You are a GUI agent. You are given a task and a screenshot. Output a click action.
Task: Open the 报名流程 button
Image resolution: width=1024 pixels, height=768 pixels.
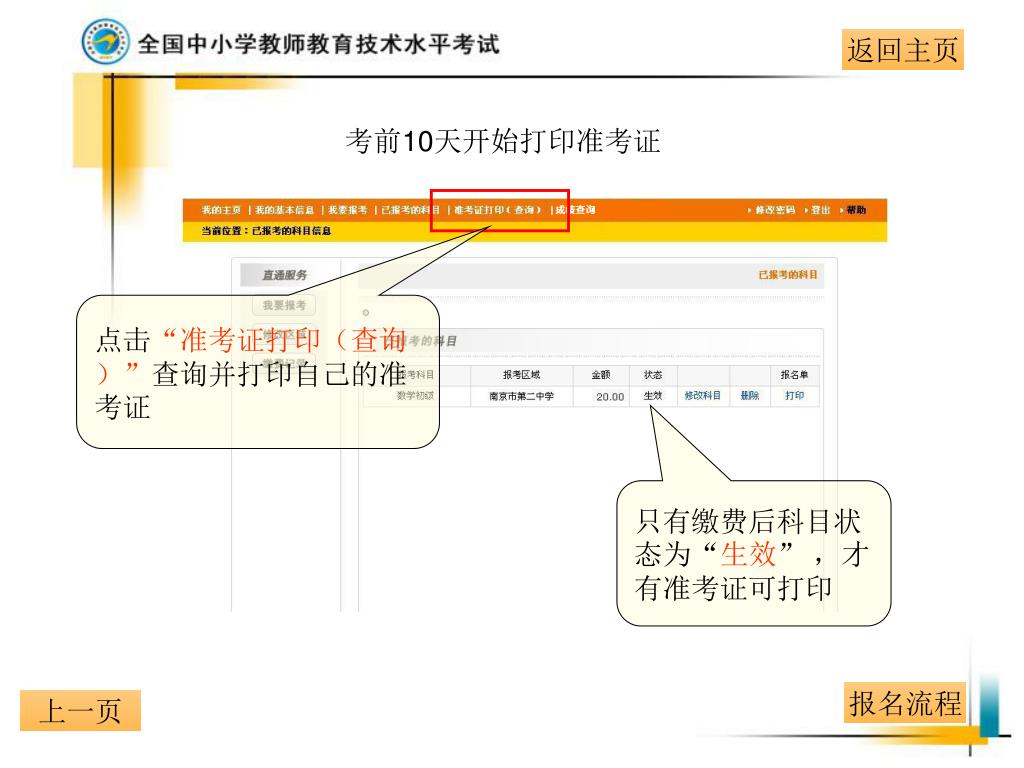point(904,703)
